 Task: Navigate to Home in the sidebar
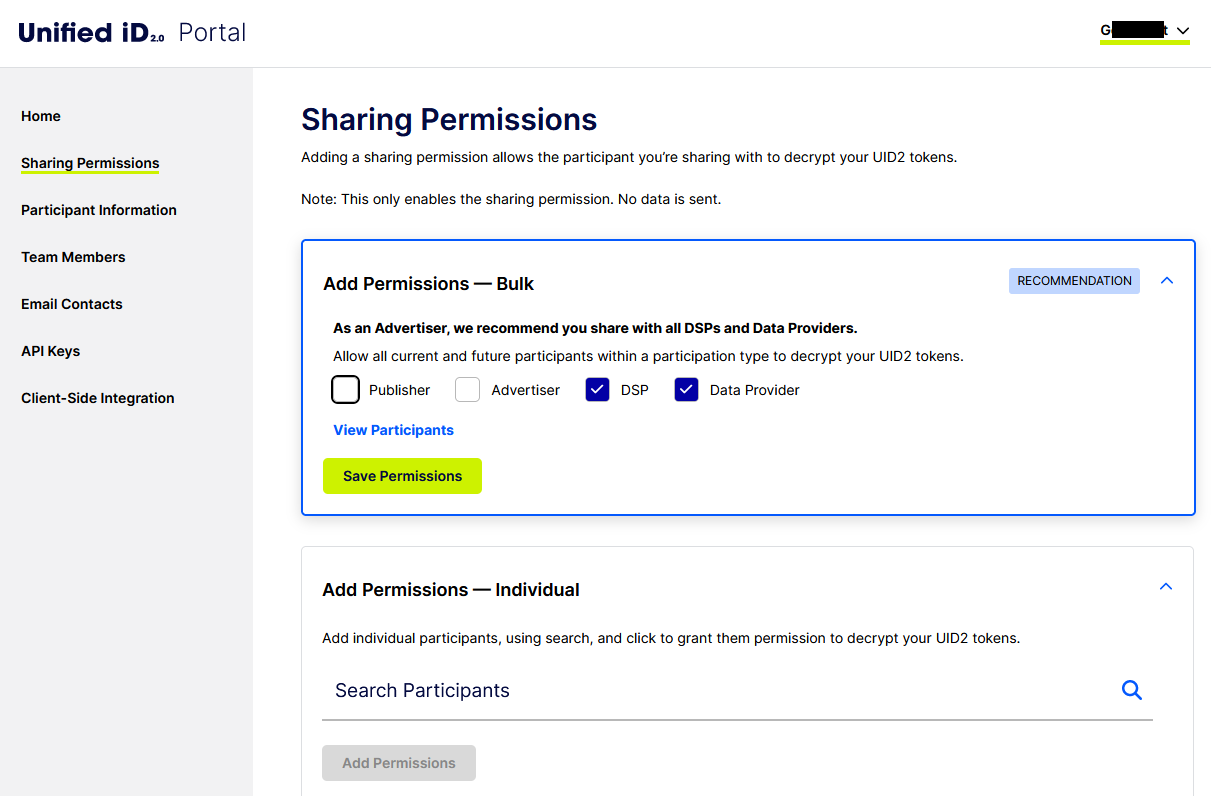40,116
